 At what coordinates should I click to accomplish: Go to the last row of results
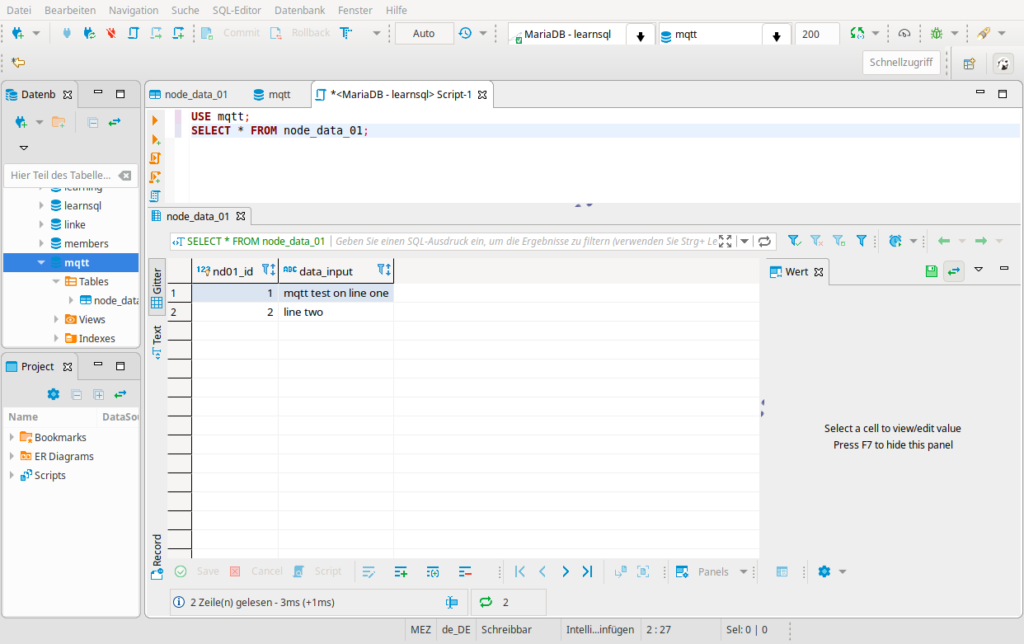pos(587,572)
